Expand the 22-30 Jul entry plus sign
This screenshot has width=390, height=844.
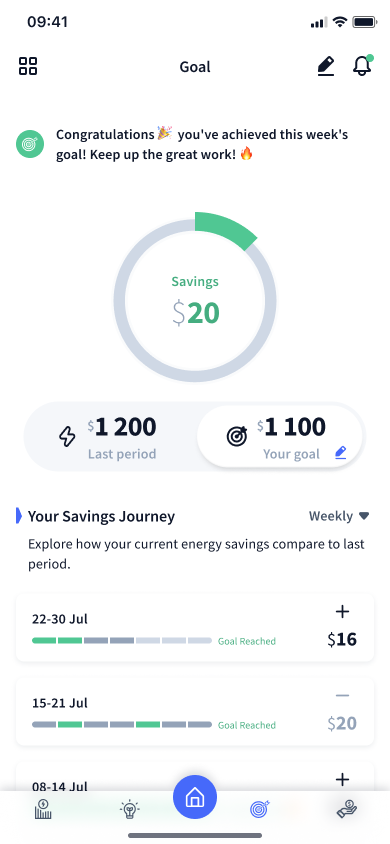342,611
